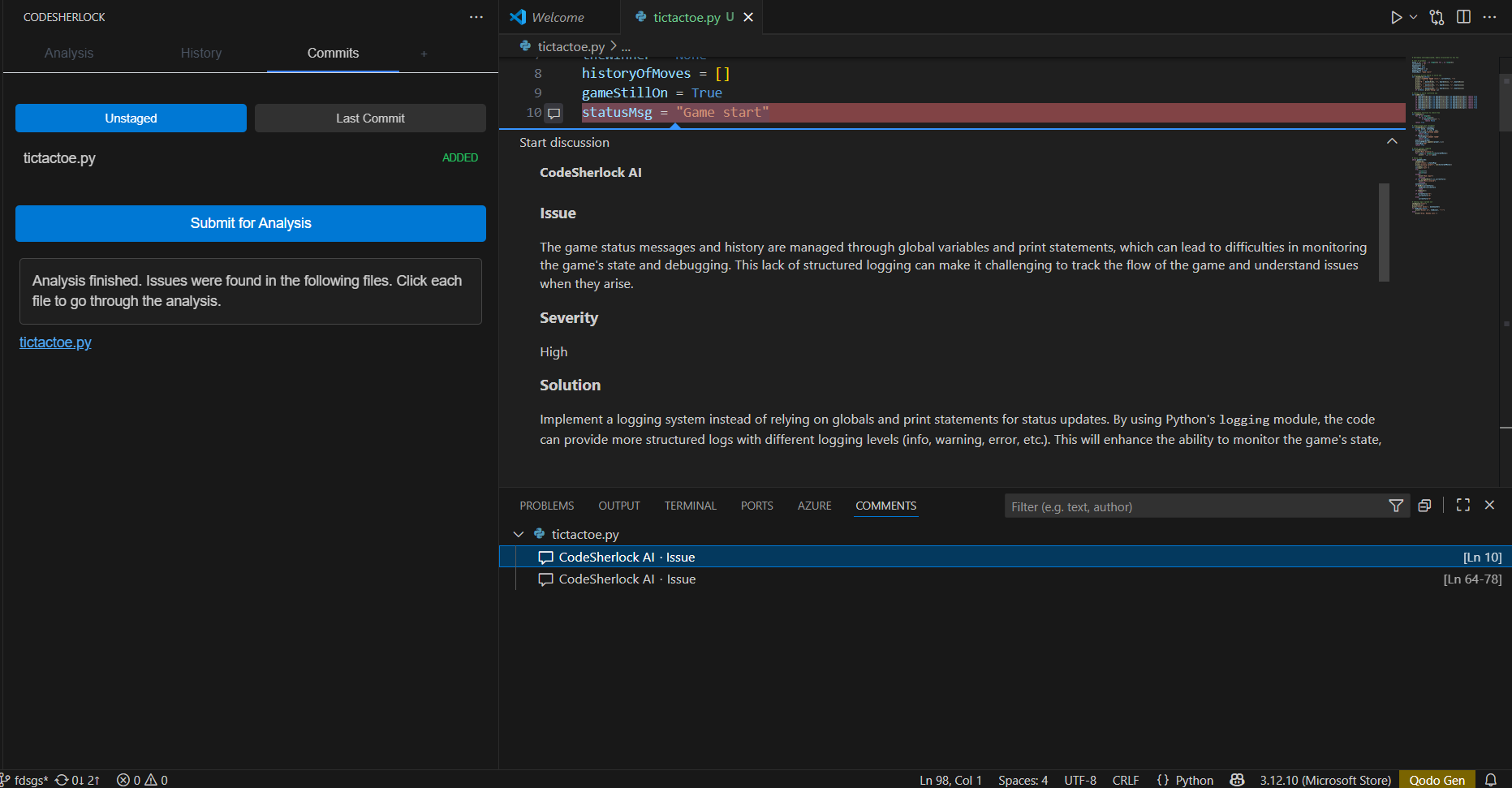The width and height of the screenshot is (1512, 788).
Task: Collapse all comments icon
Action: [1424, 506]
